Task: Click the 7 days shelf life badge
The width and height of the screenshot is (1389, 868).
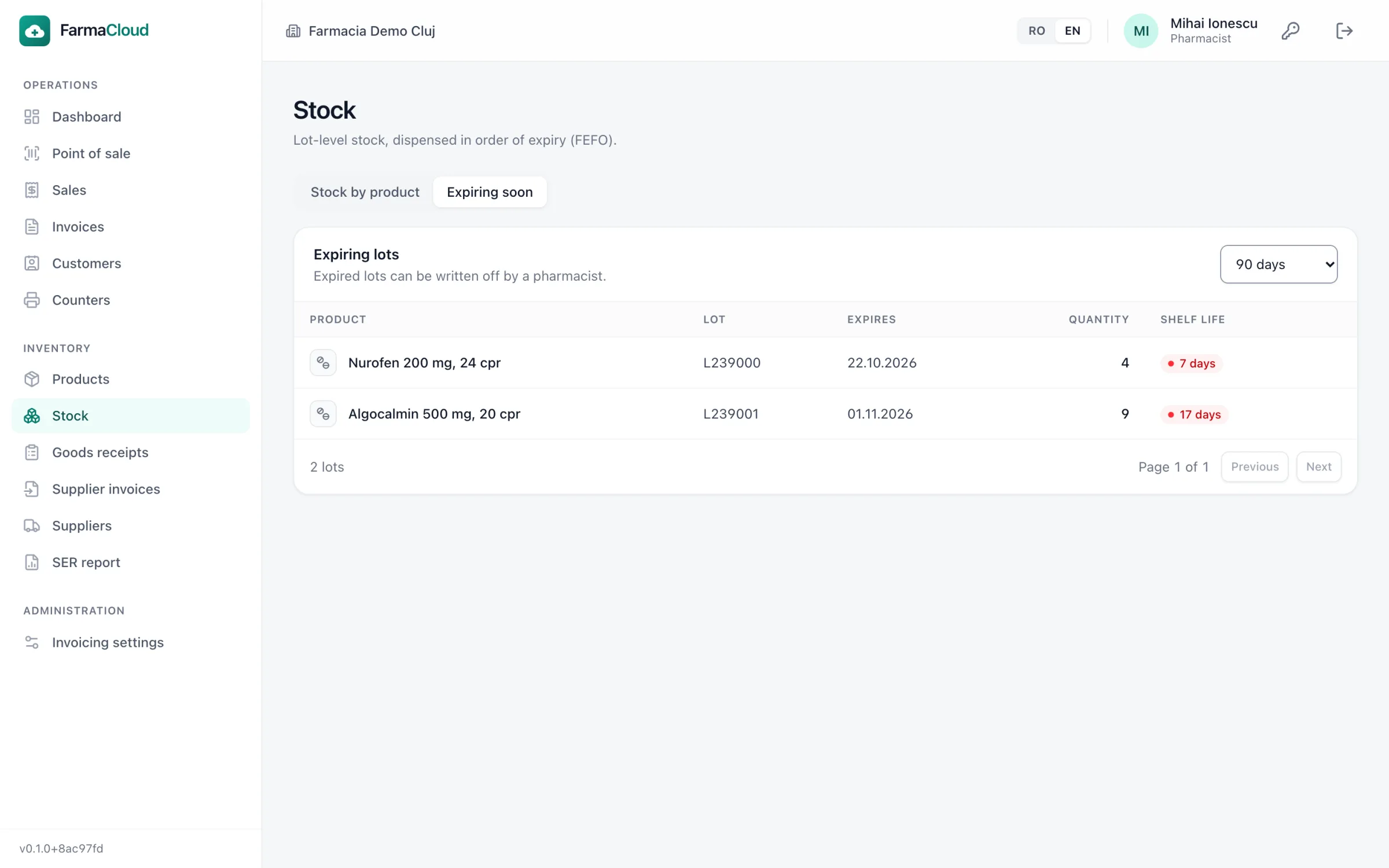Action: (x=1192, y=363)
